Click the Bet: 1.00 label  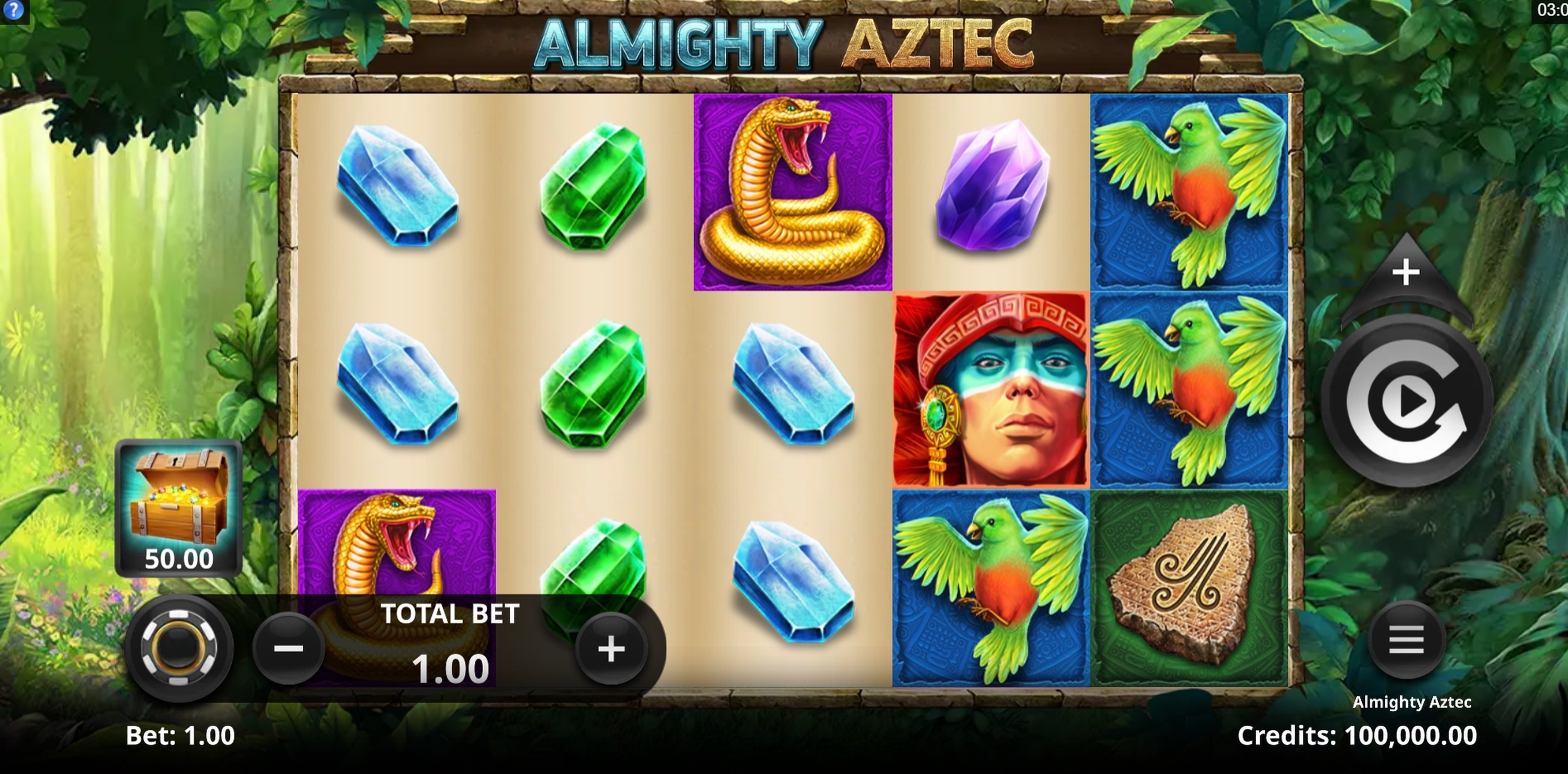point(180,736)
